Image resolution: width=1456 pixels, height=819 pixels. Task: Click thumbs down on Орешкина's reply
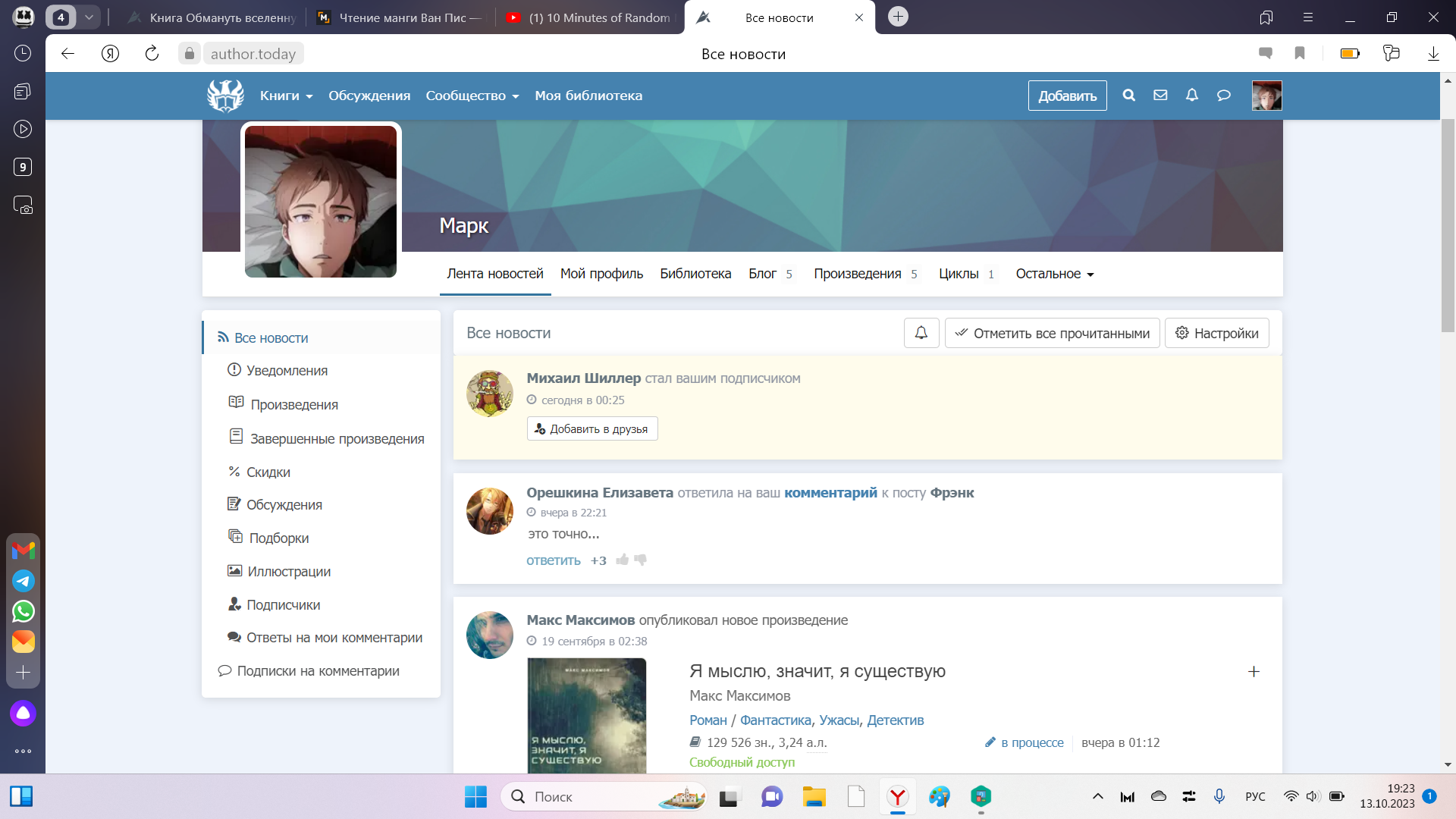tap(641, 560)
